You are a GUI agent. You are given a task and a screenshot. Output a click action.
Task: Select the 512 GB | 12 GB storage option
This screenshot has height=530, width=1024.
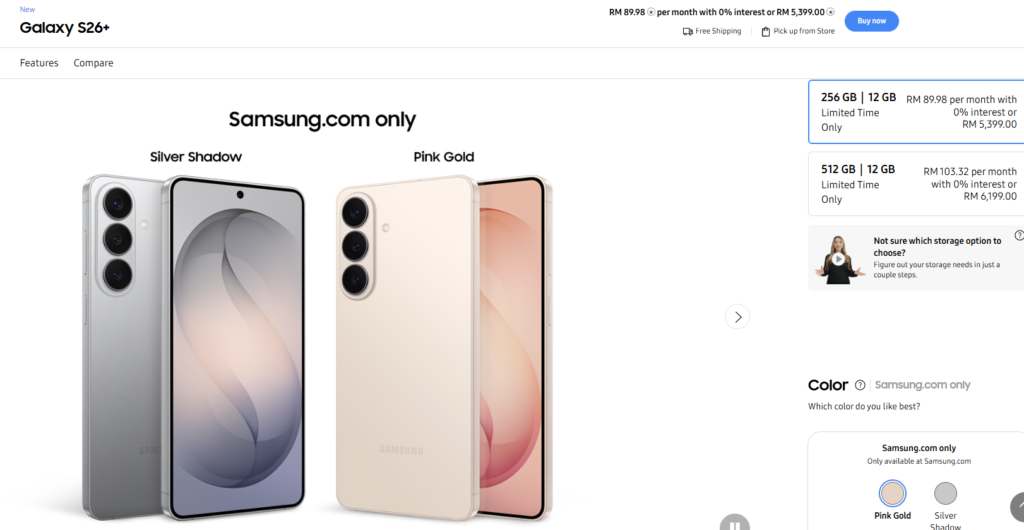click(x=916, y=183)
